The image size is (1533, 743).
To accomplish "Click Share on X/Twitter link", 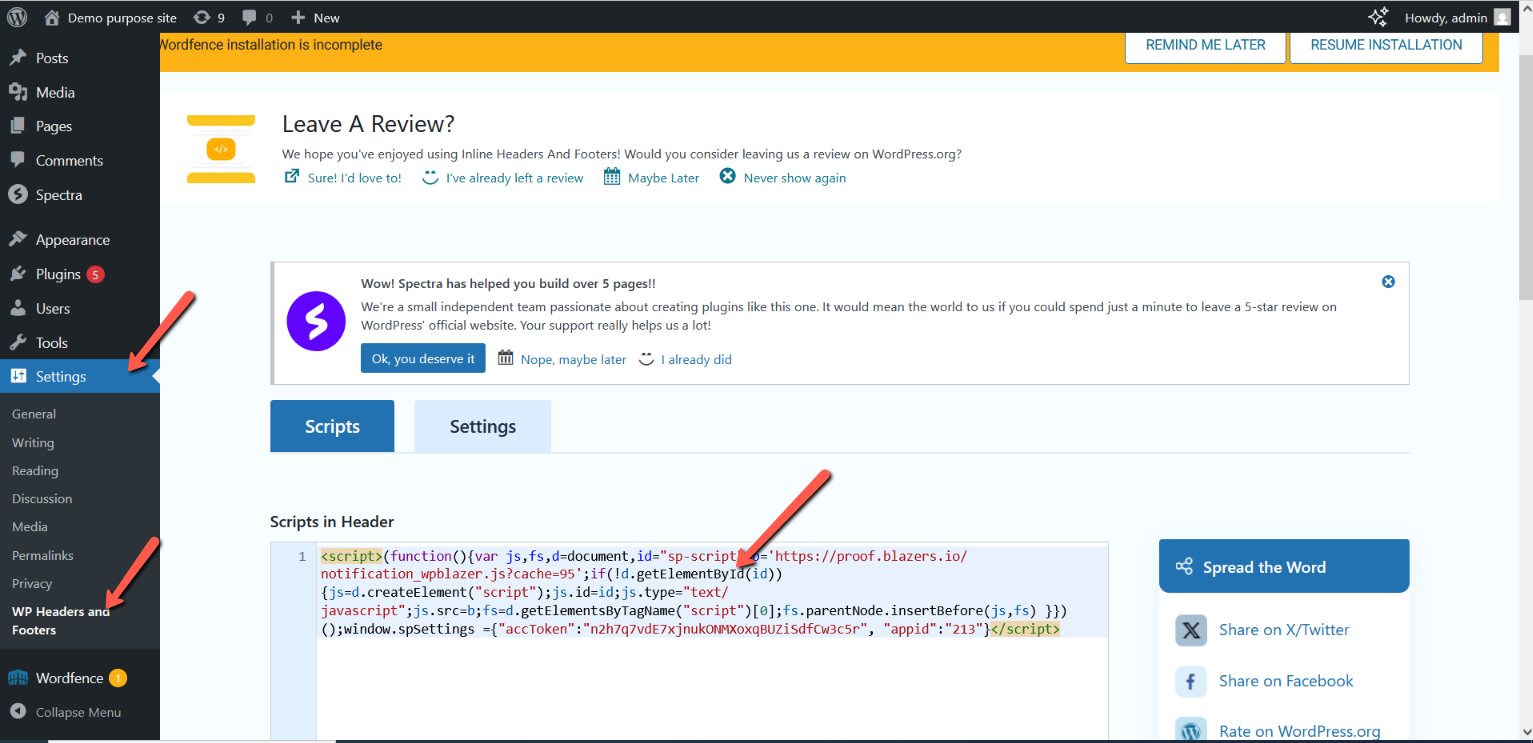I will click(1284, 630).
